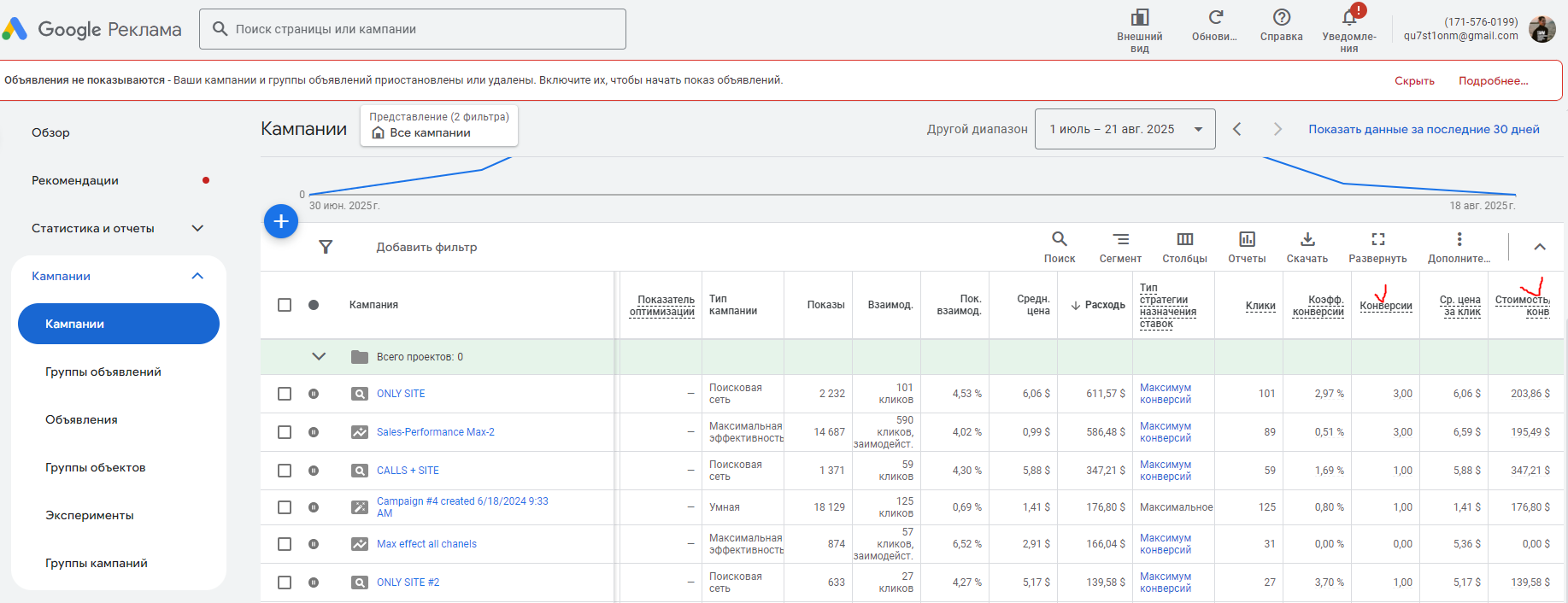
Task: Click the Развернуть expand table icon
Action: [1377, 240]
